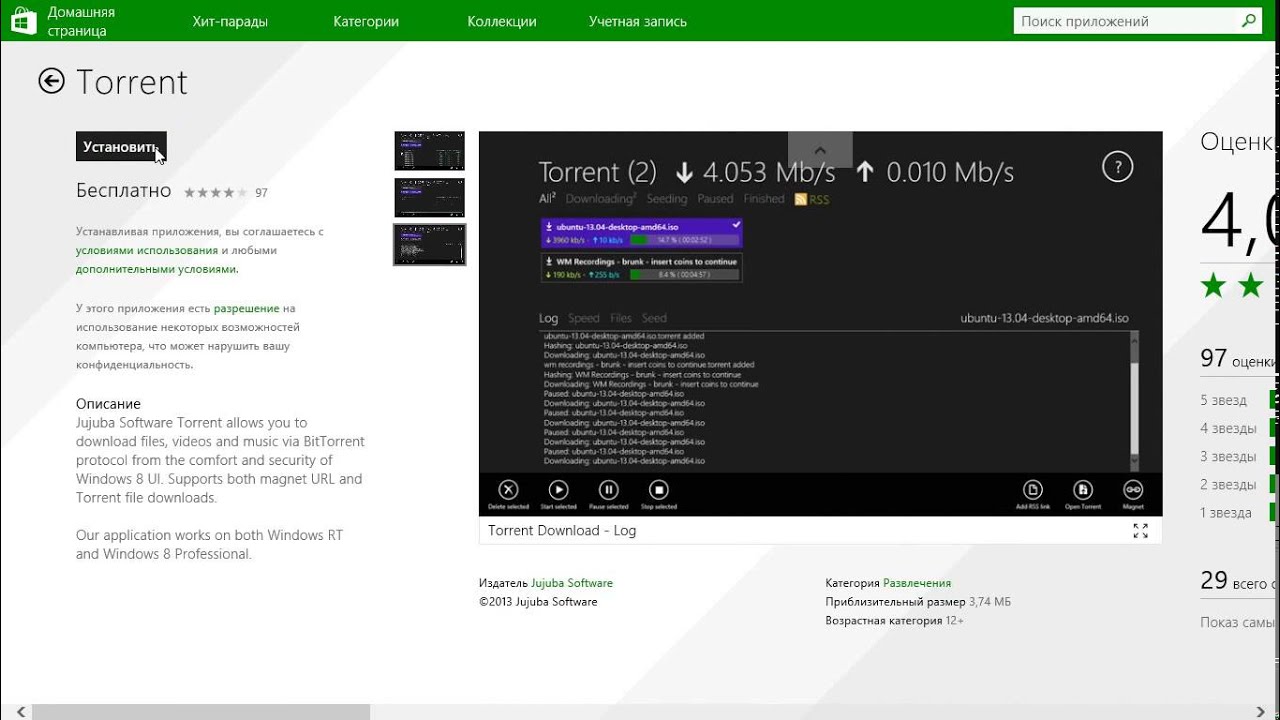Open Развлечения category link

click(x=917, y=583)
